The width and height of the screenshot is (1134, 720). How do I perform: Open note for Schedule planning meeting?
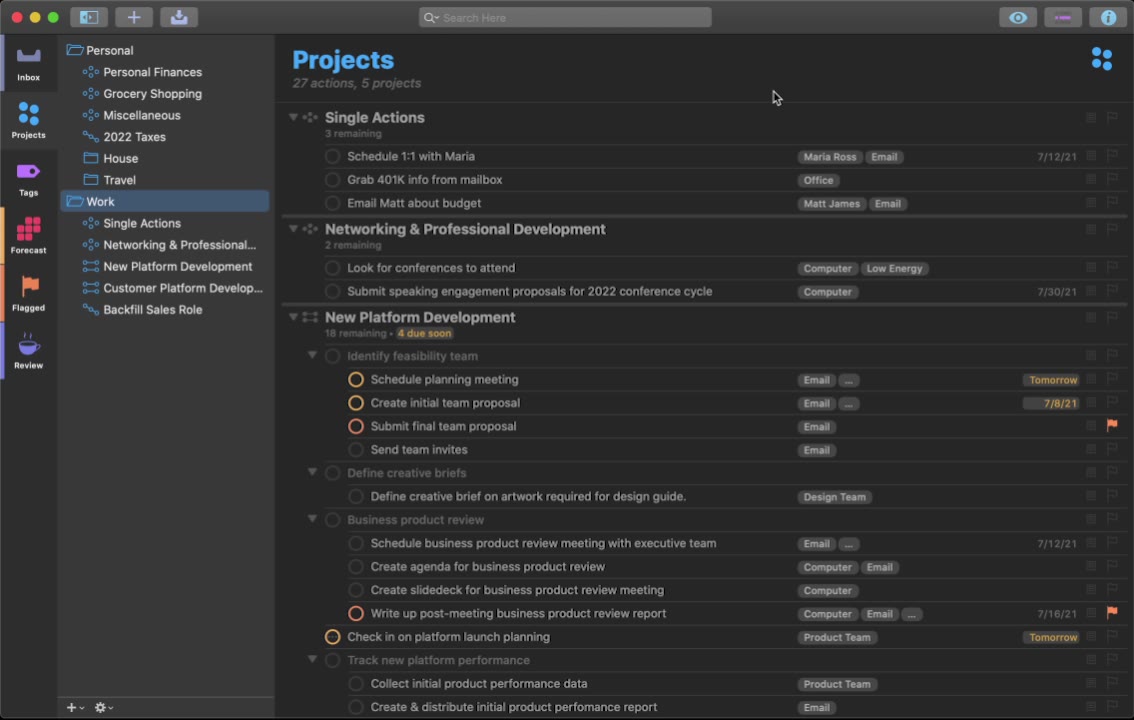click(x=1091, y=379)
